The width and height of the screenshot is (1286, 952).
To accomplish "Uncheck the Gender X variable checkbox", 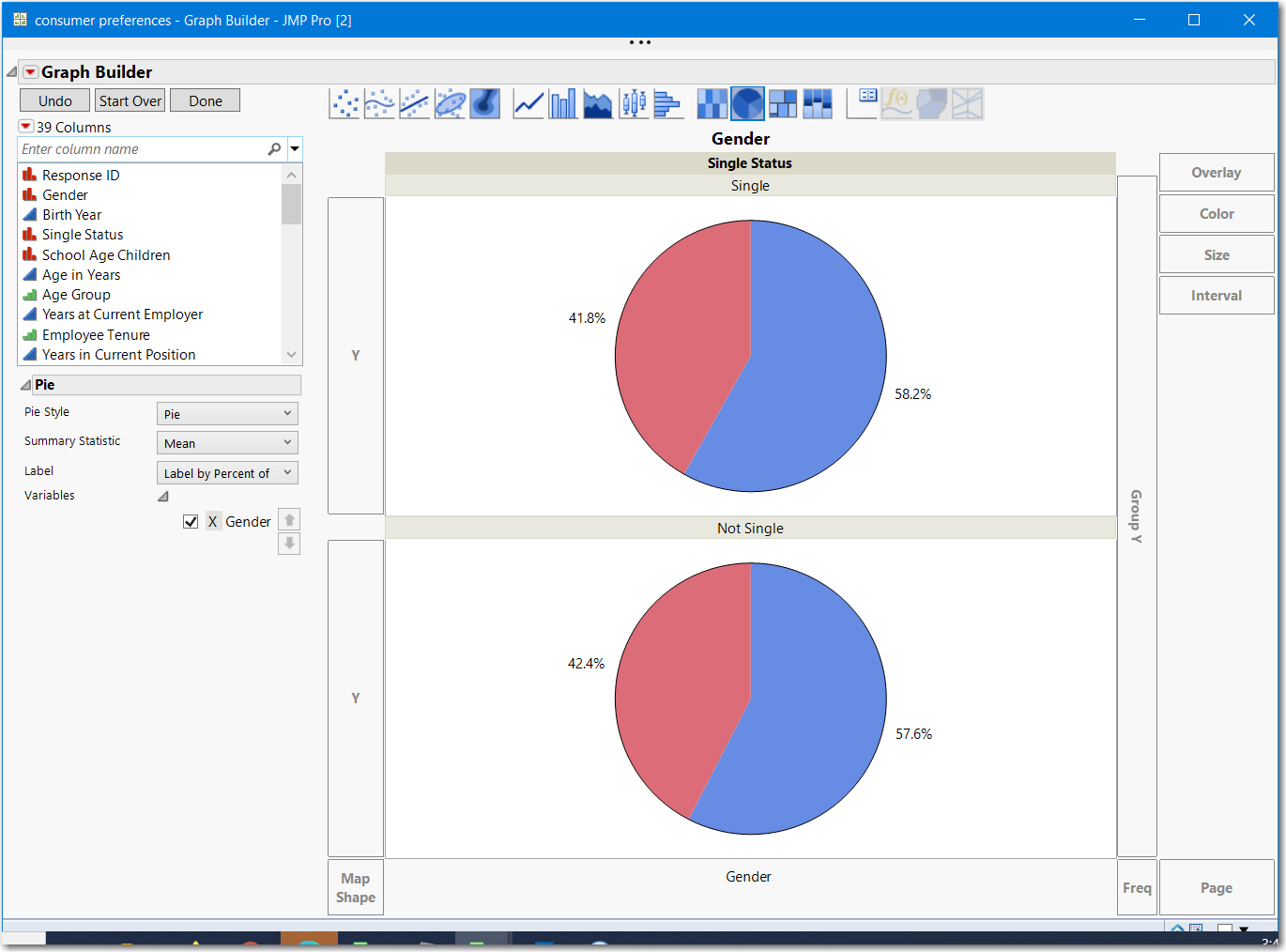I will (x=191, y=521).
